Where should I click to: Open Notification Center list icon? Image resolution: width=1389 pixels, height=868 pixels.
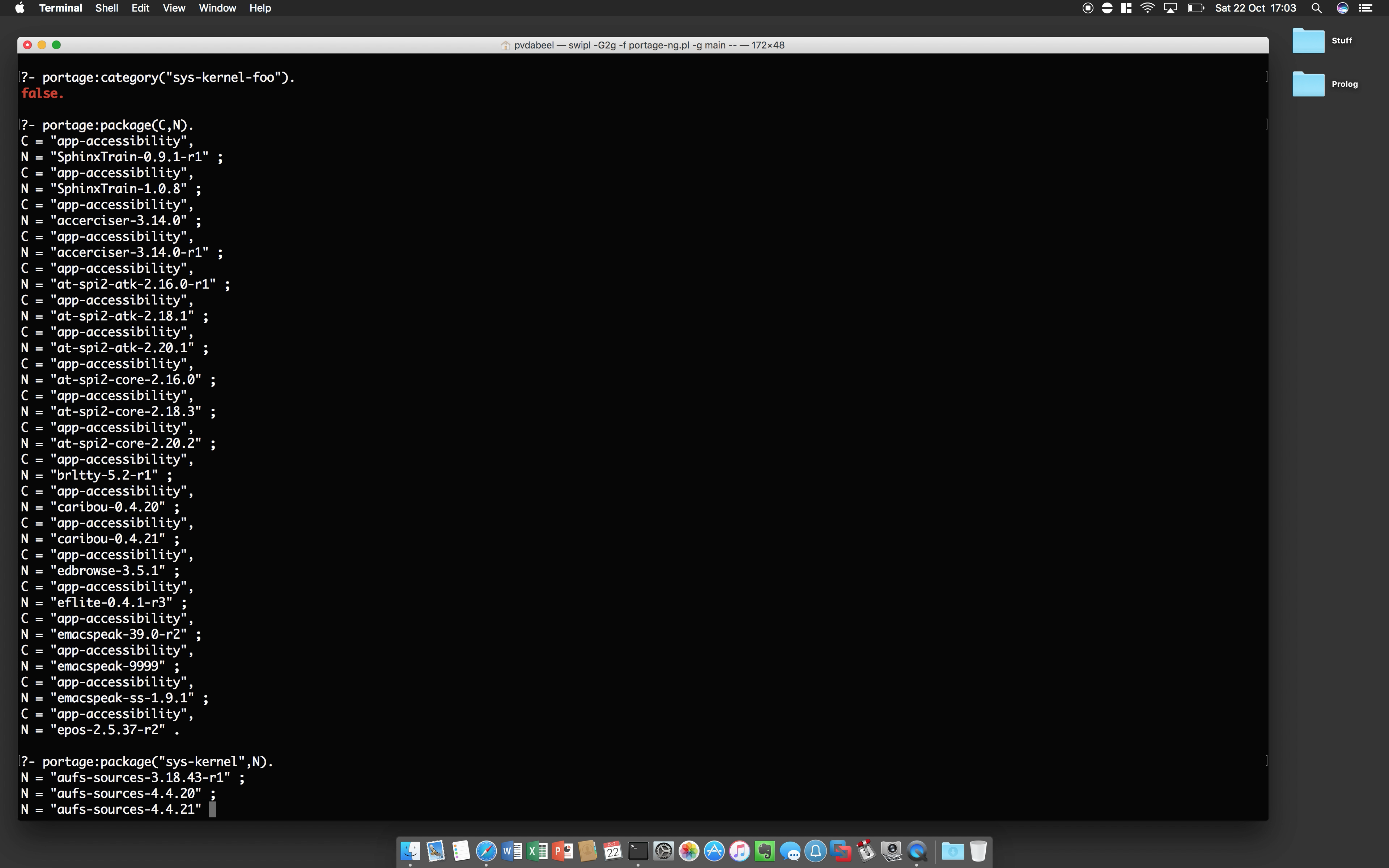pyautogui.click(x=1366, y=8)
